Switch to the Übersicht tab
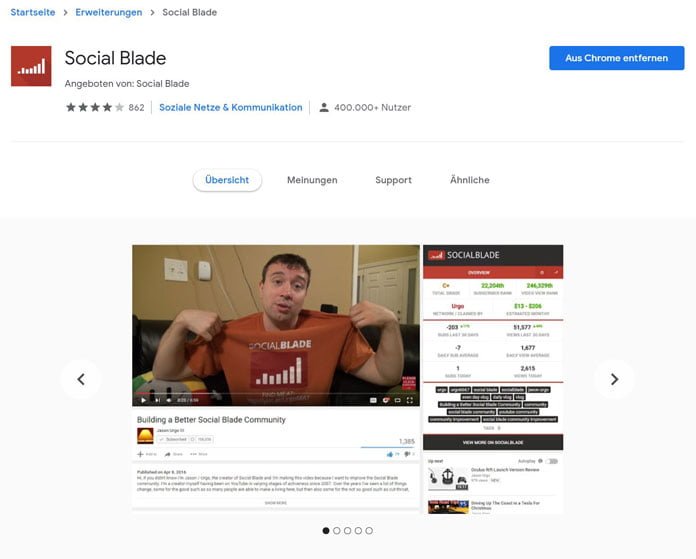The width and height of the screenshot is (696, 559). [227, 180]
